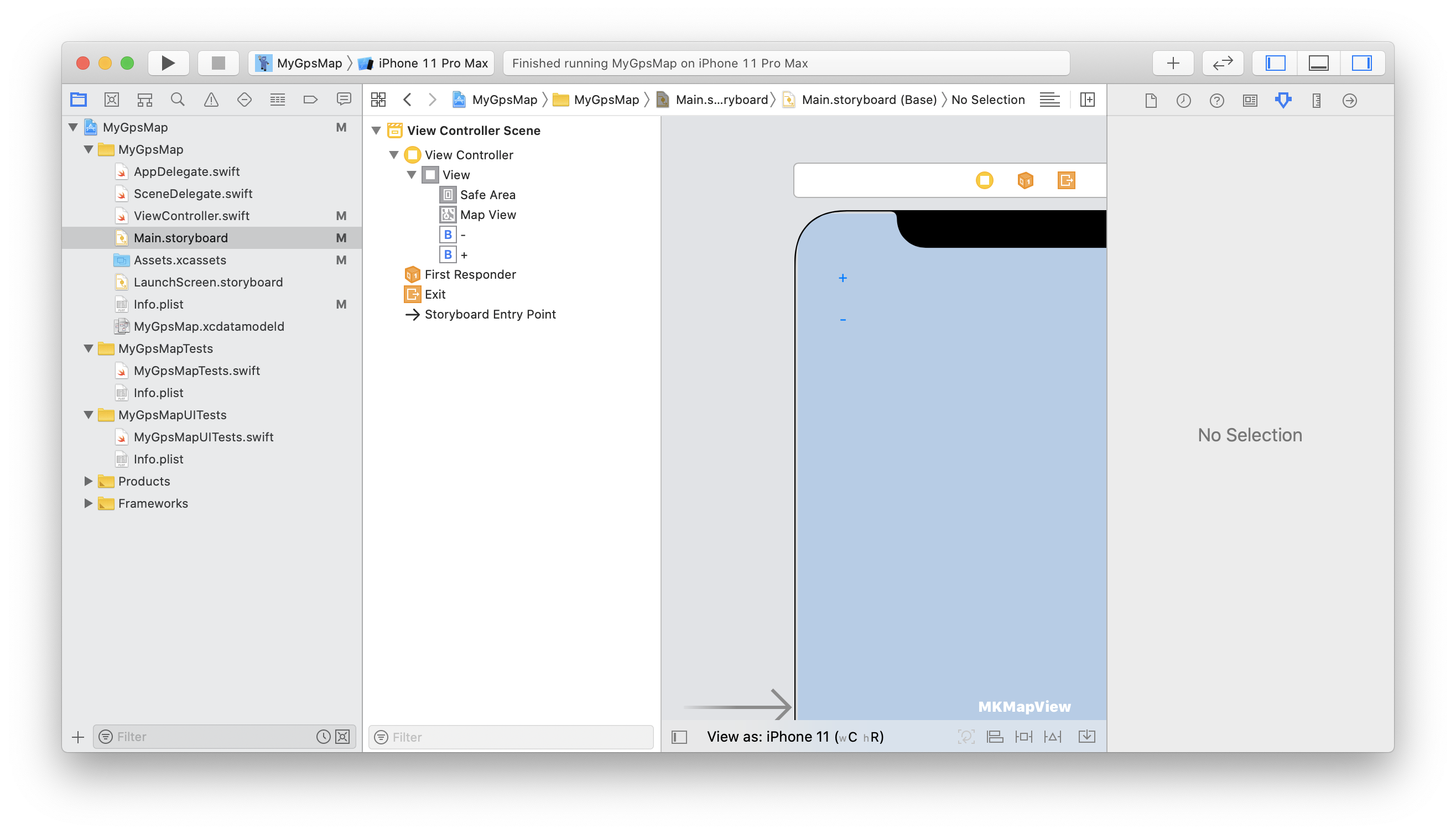Collapse View Controller Scene in outline
This screenshot has width=1456, height=834.
376,131
